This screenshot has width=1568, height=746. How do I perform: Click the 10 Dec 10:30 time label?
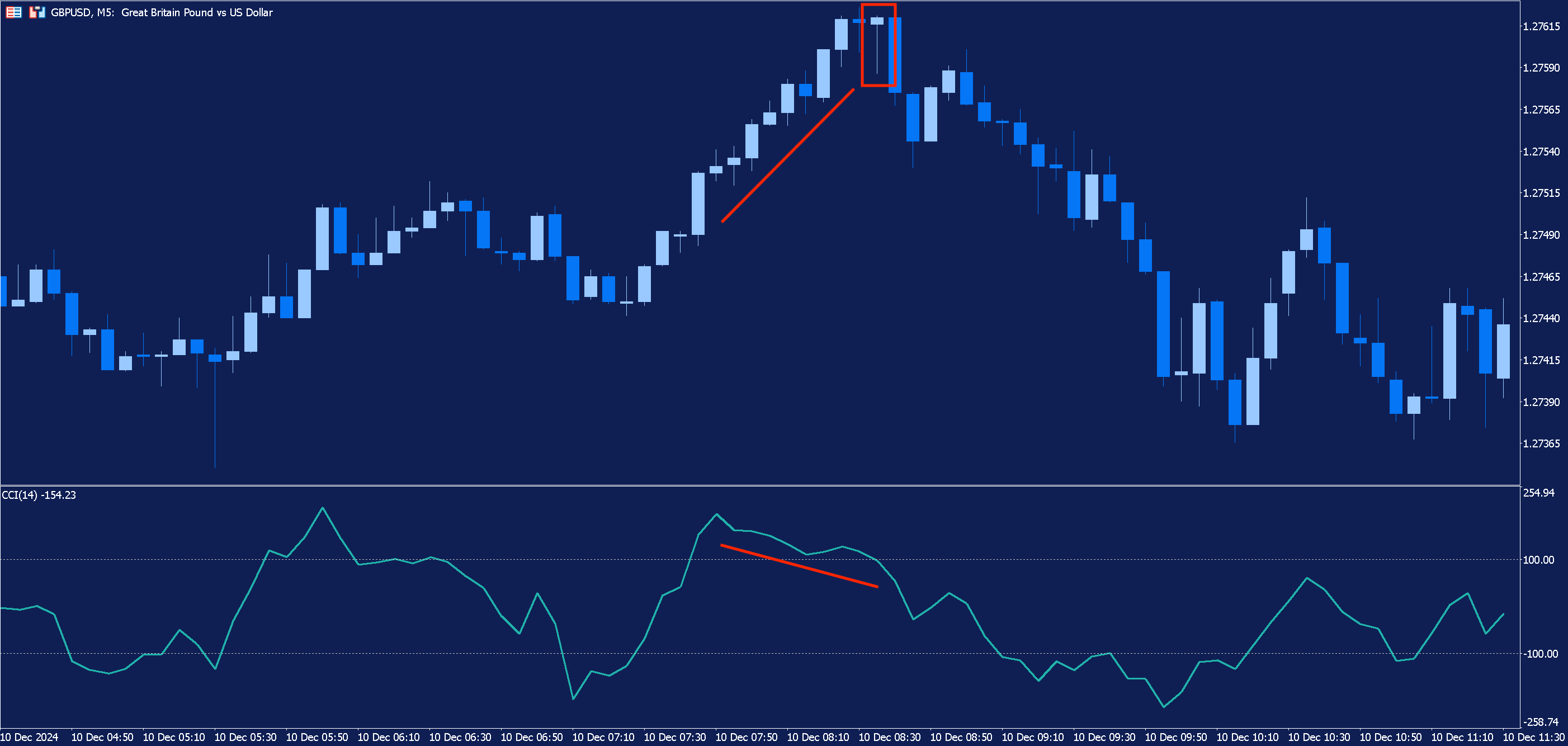(x=1320, y=738)
